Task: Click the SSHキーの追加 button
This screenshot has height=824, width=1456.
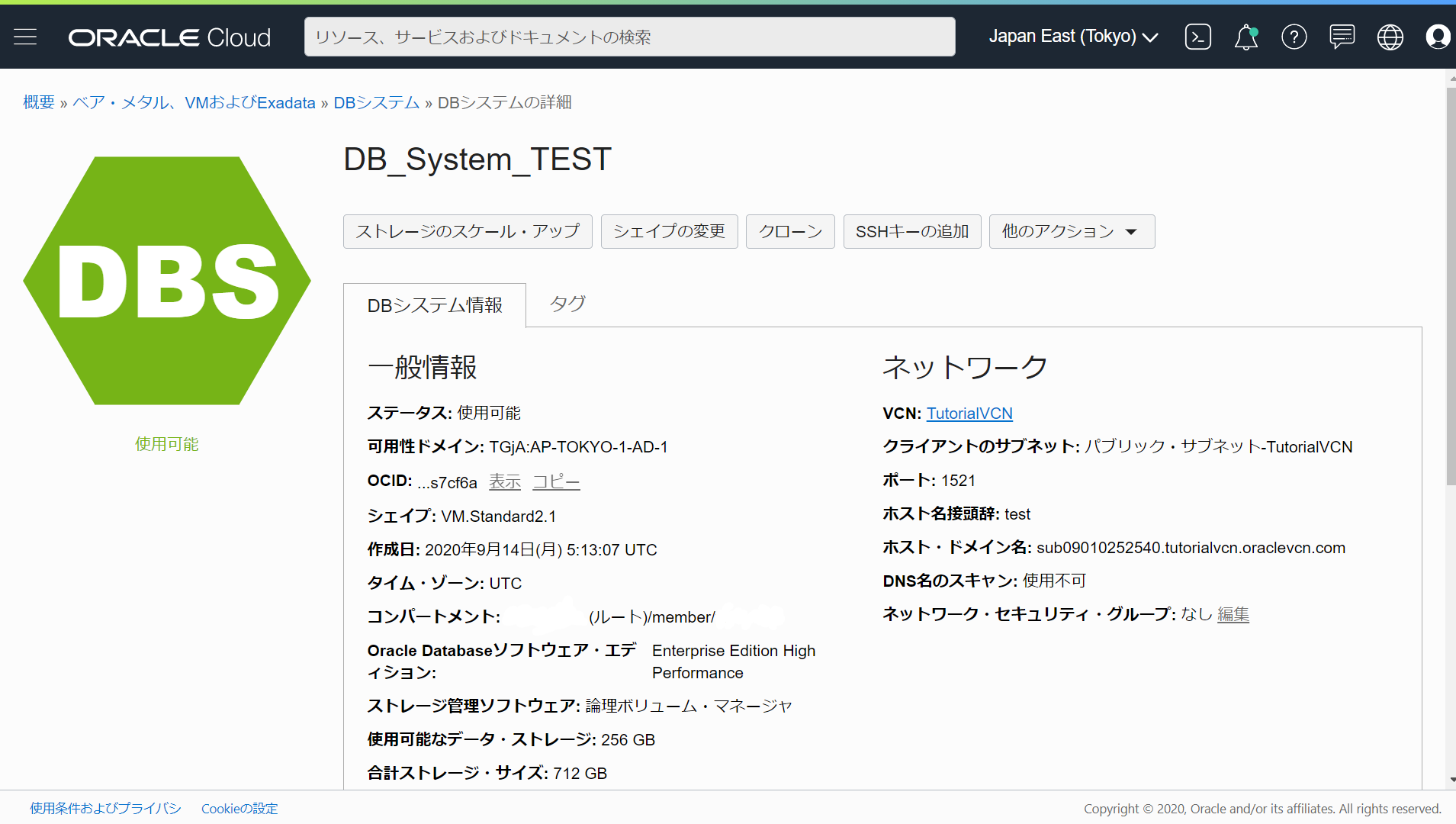Action: click(911, 231)
